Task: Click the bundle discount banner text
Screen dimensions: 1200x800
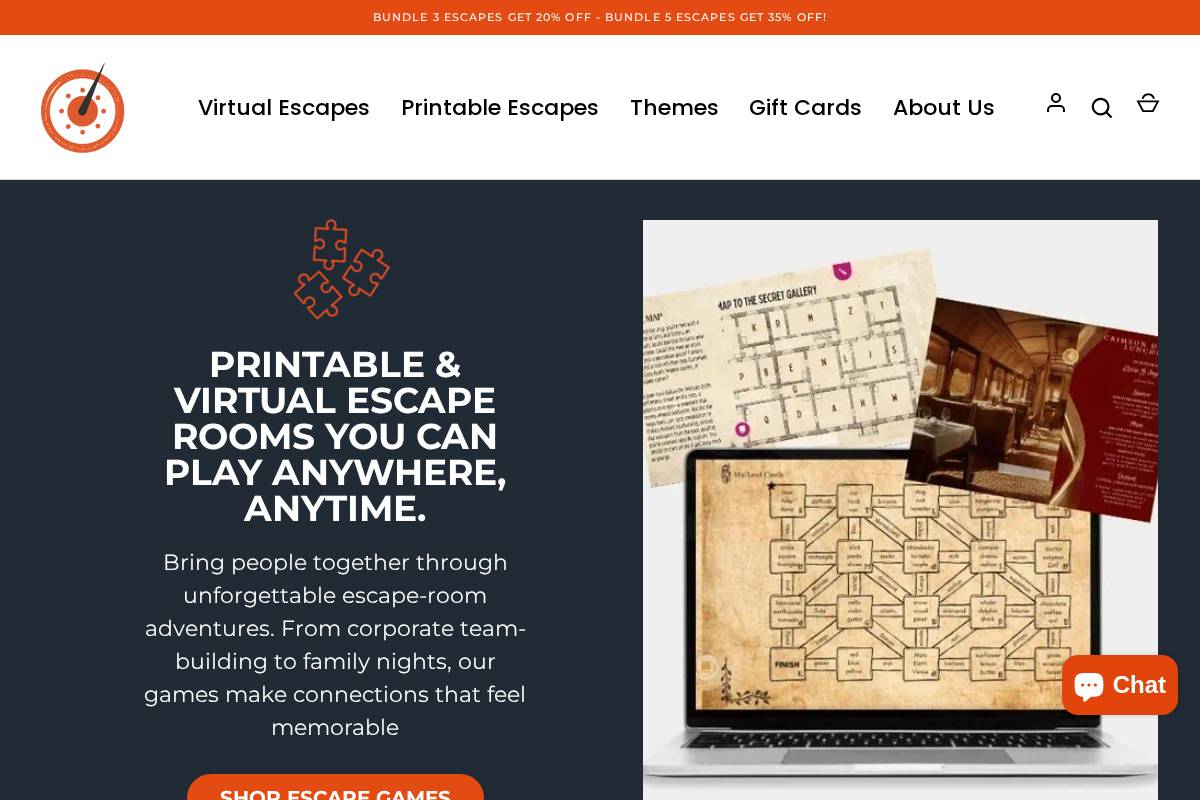Action: pos(600,17)
